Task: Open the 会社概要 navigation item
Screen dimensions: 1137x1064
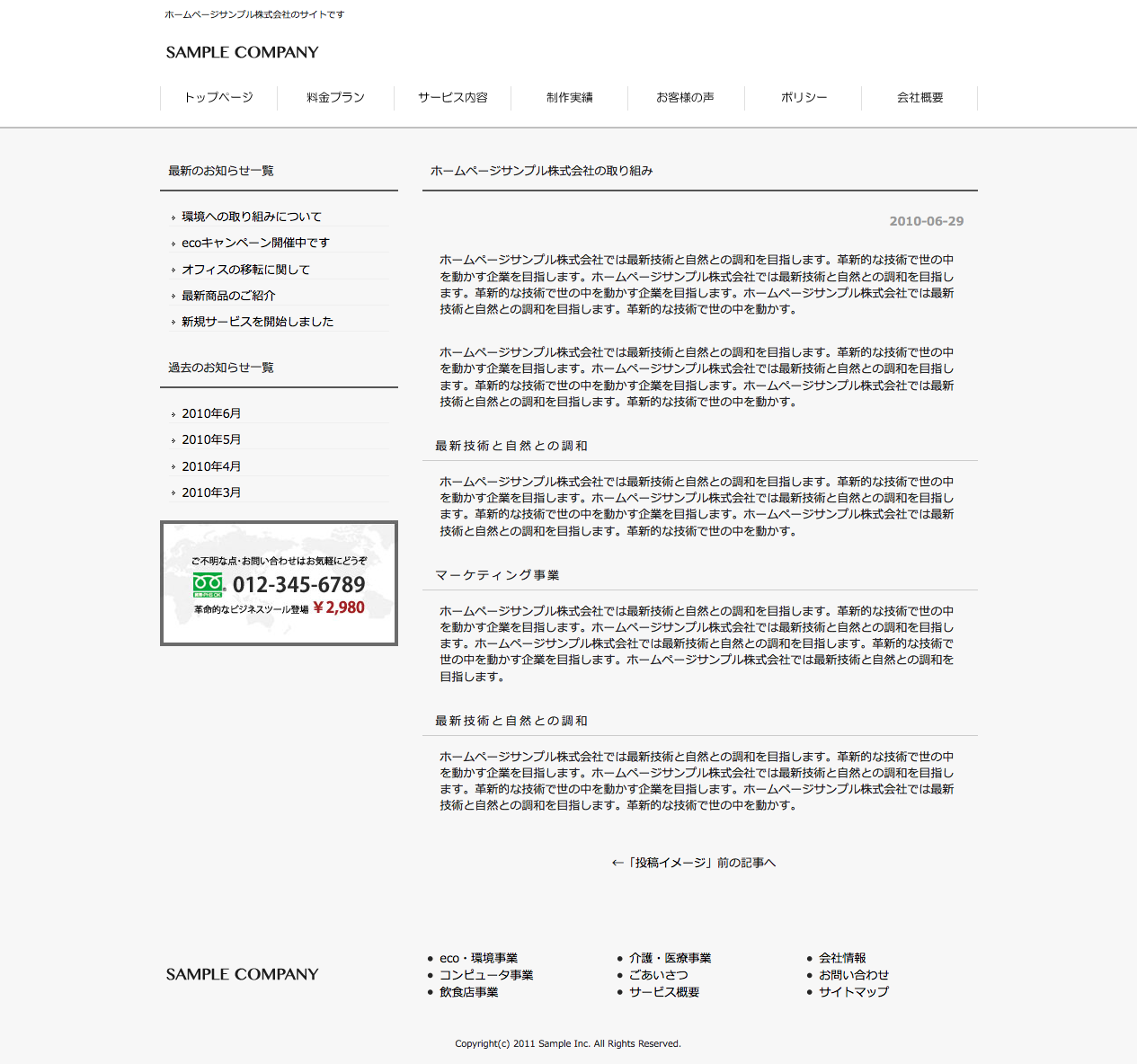Action: pos(919,97)
